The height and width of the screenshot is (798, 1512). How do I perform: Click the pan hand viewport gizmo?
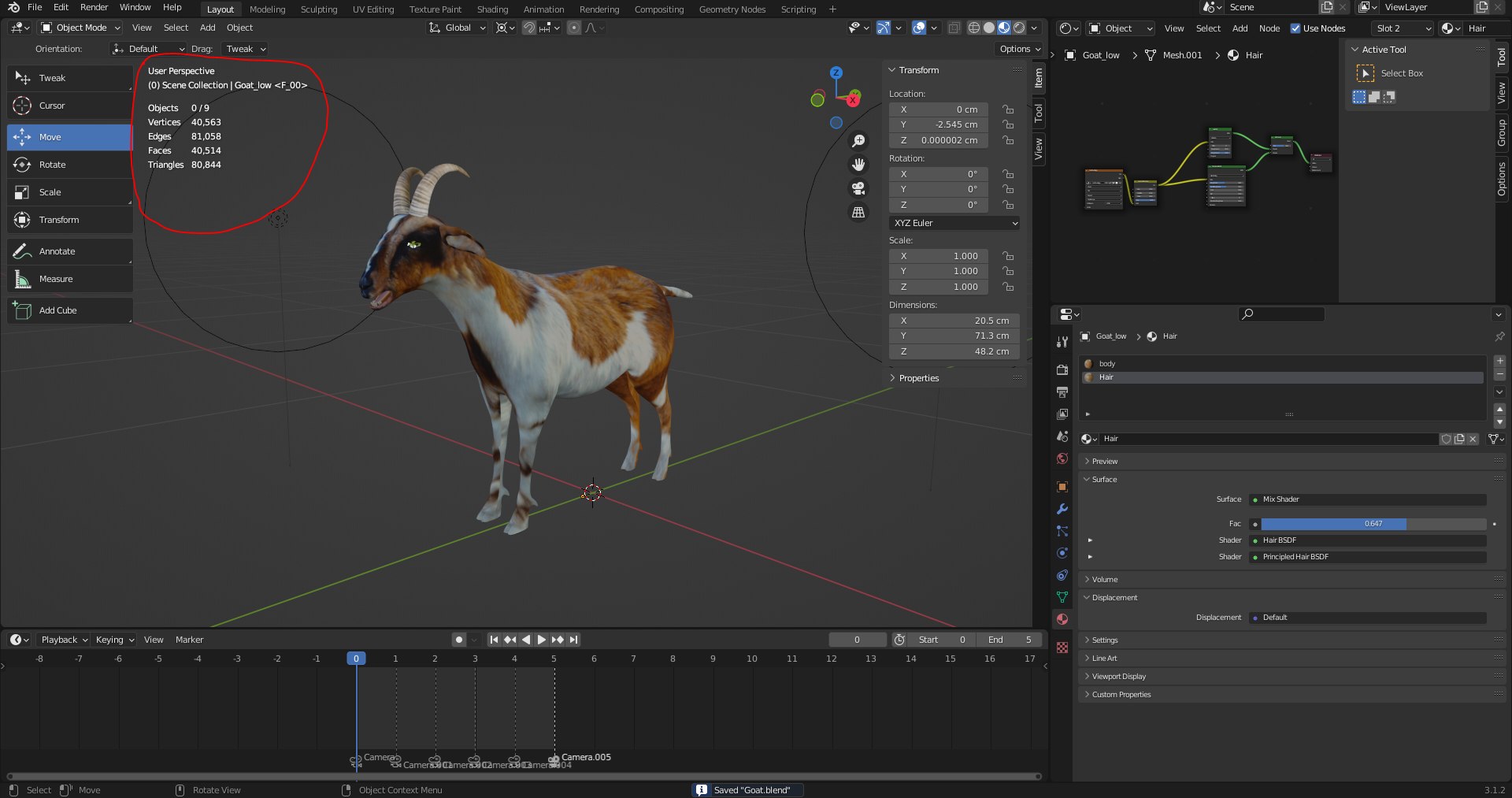(x=858, y=165)
